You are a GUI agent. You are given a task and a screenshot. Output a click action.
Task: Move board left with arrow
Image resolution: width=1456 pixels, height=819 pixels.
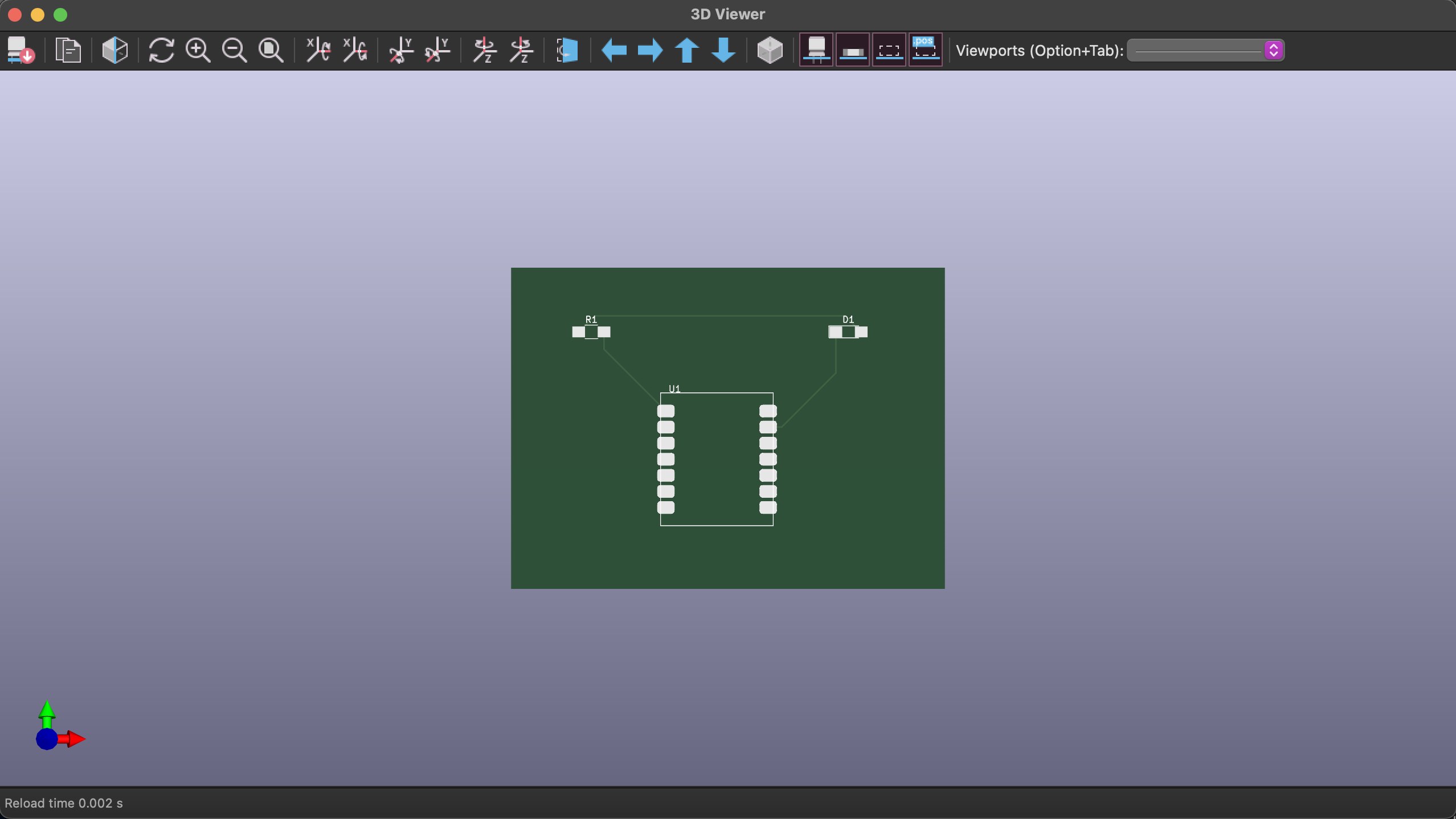point(614,50)
